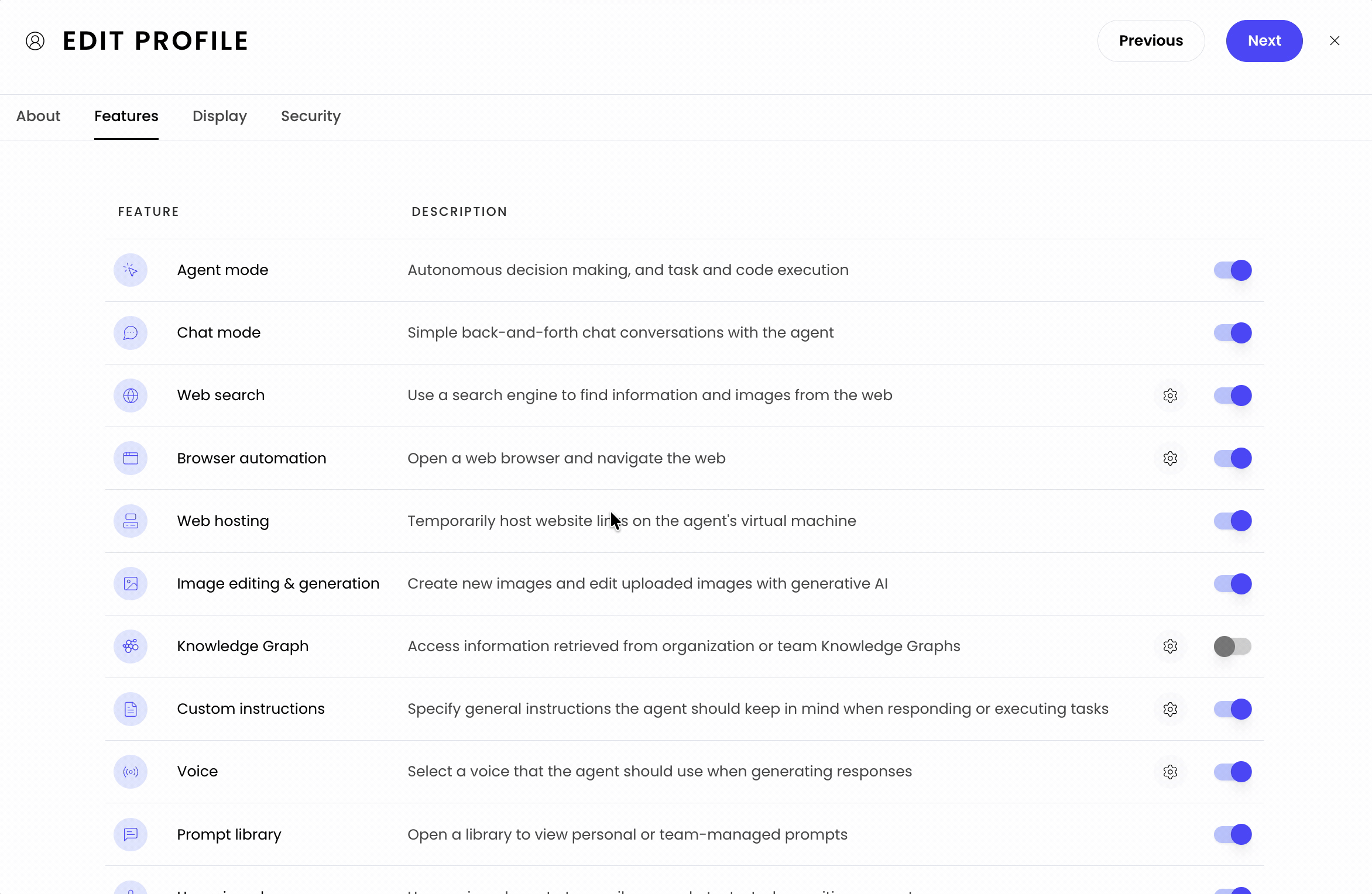Enable the Knowledge Graph toggle
Image resolution: width=1372 pixels, height=894 pixels.
[1233, 646]
